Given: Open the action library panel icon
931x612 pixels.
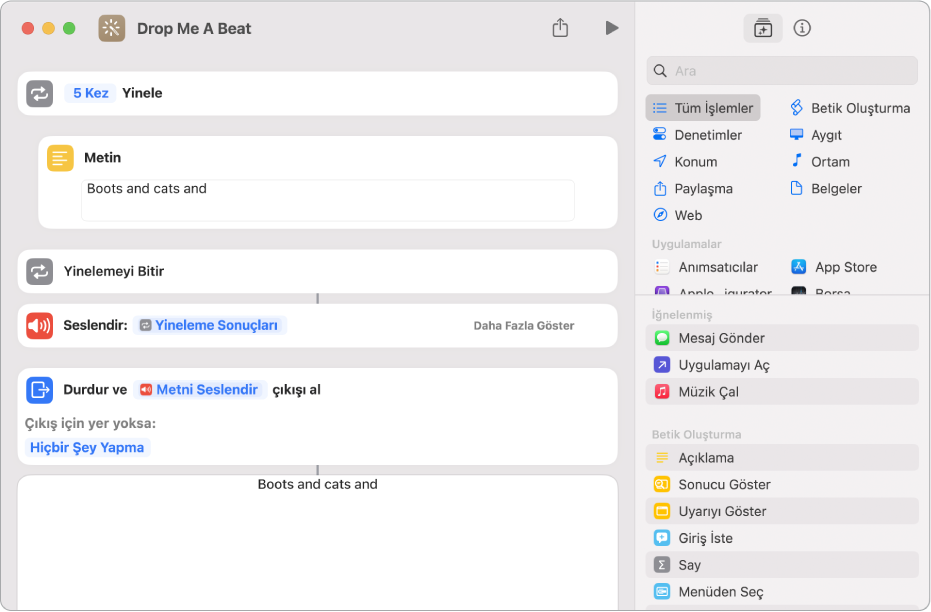Looking at the screenshot, I should tap(762, 28).
